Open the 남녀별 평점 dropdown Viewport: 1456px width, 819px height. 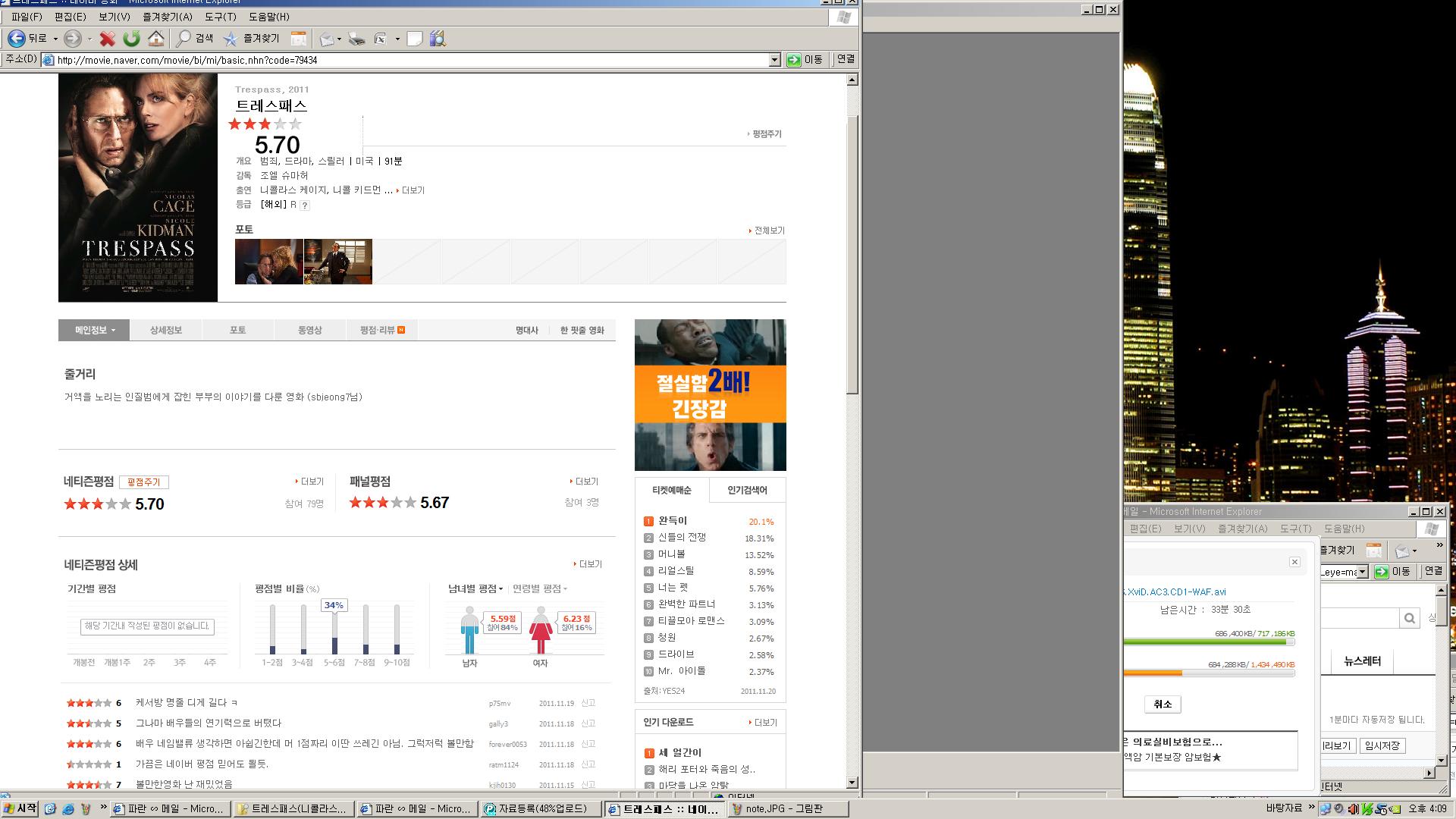point(475,588)
